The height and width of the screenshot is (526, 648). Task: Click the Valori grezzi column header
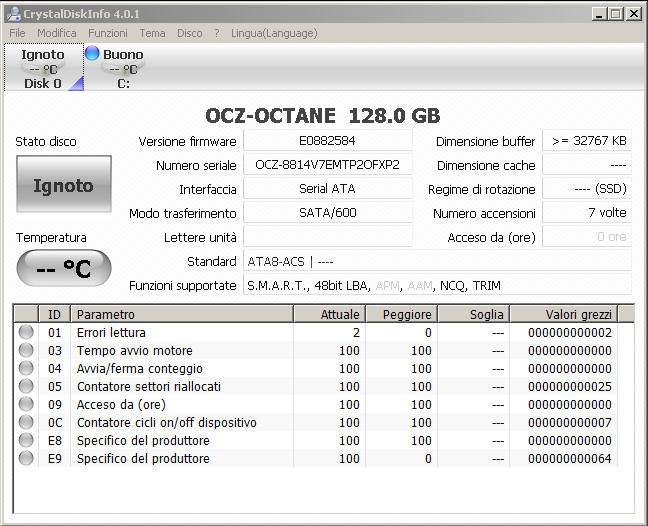564,314
